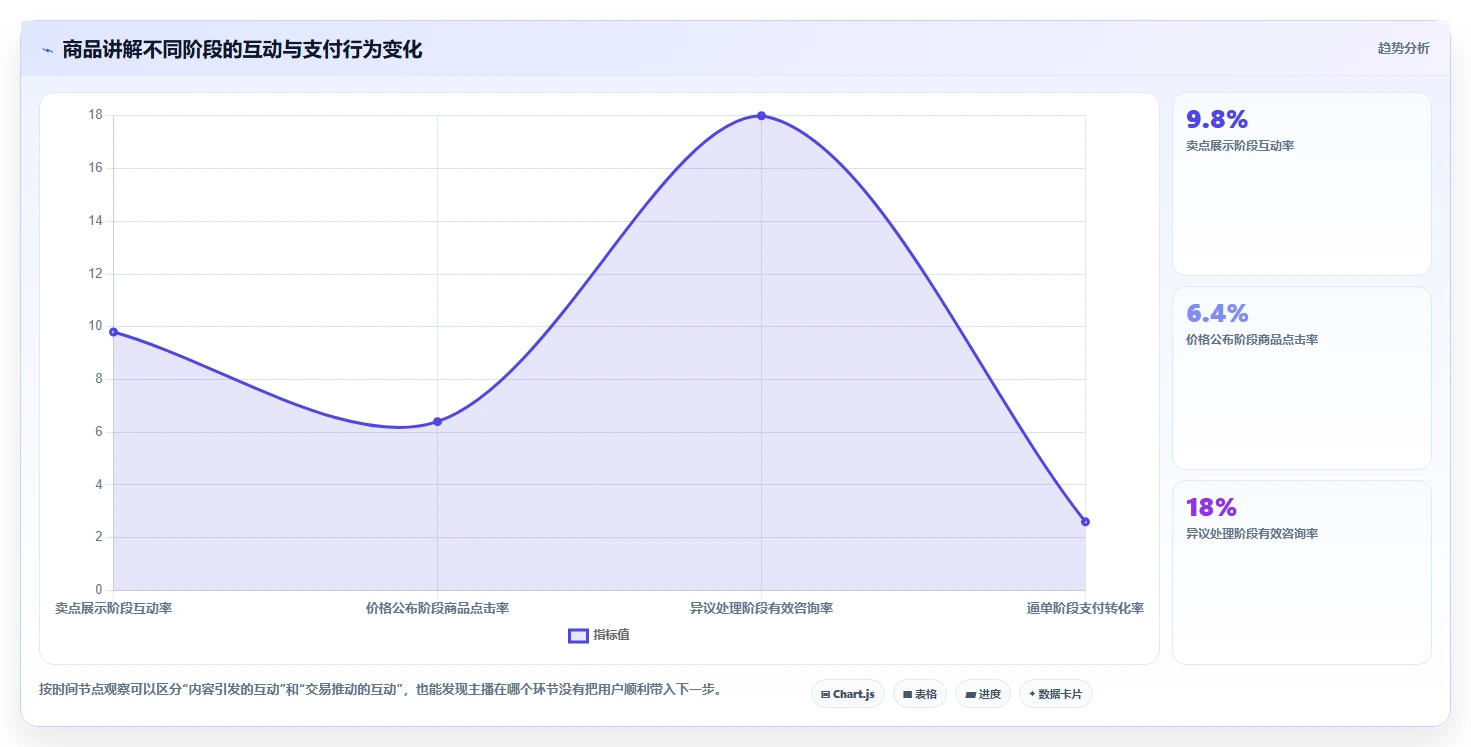Click the 6.4% value text

coord(1217,314)
